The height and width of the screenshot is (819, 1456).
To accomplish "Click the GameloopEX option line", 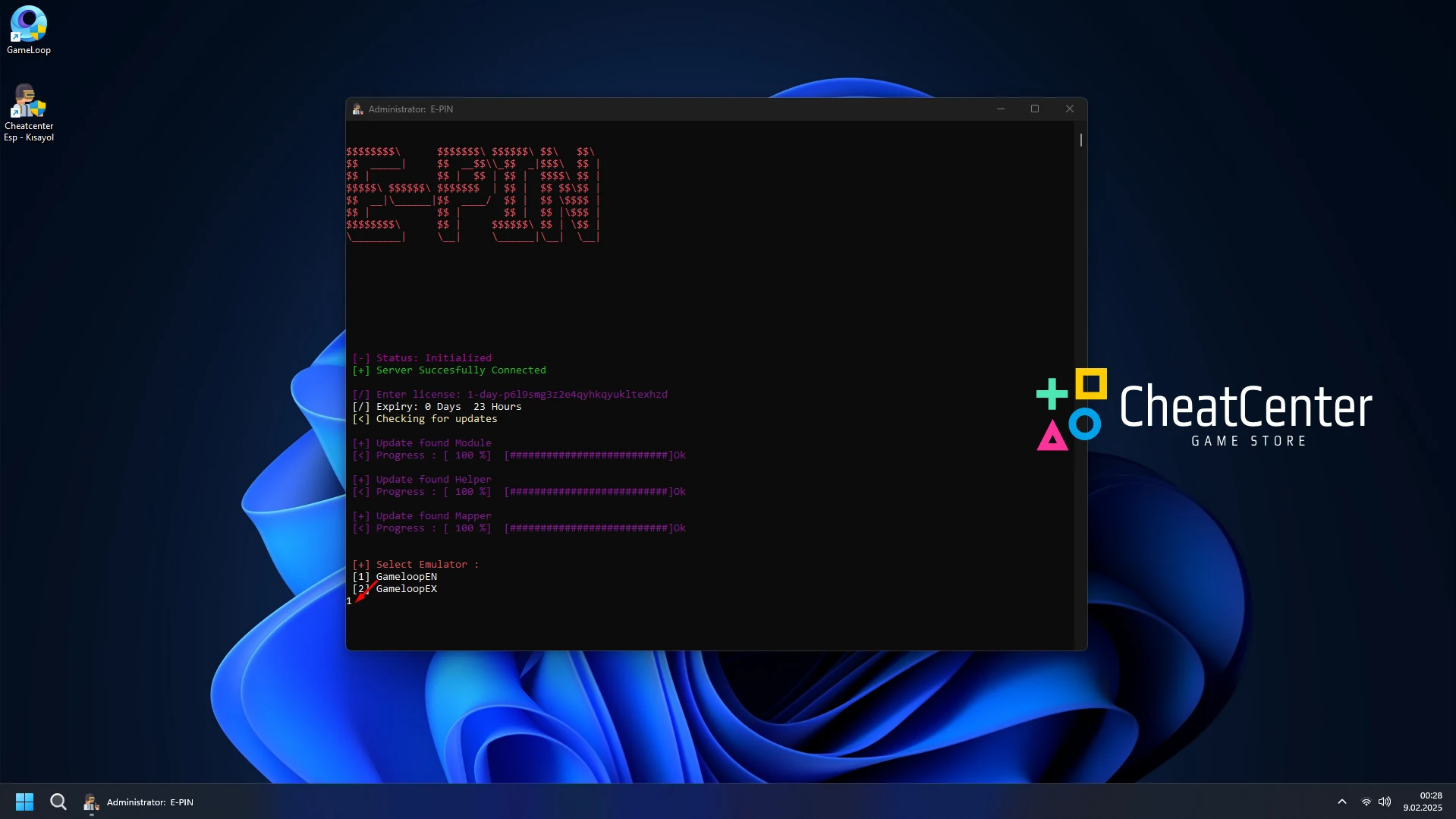I will click(x=406, y=589).
